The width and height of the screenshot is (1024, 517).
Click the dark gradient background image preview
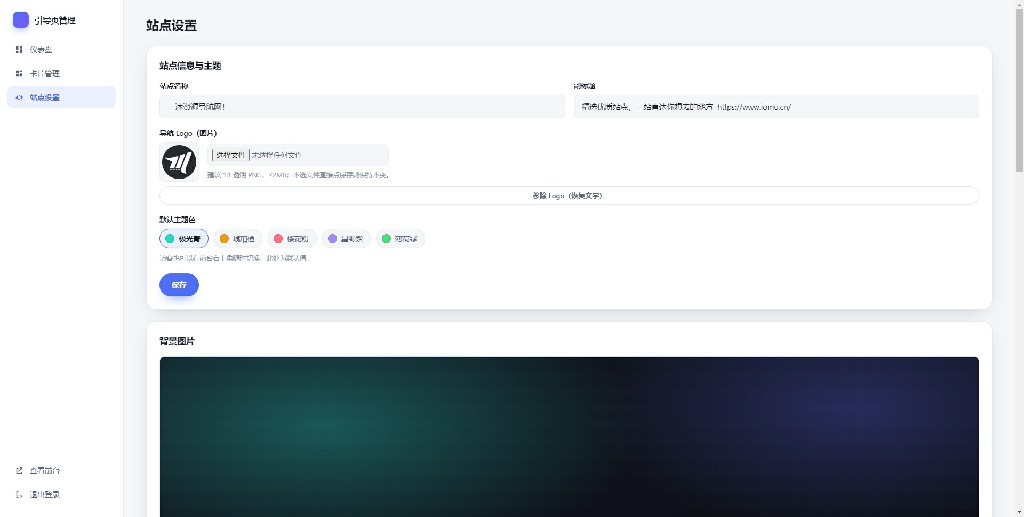tap(569, 437)
